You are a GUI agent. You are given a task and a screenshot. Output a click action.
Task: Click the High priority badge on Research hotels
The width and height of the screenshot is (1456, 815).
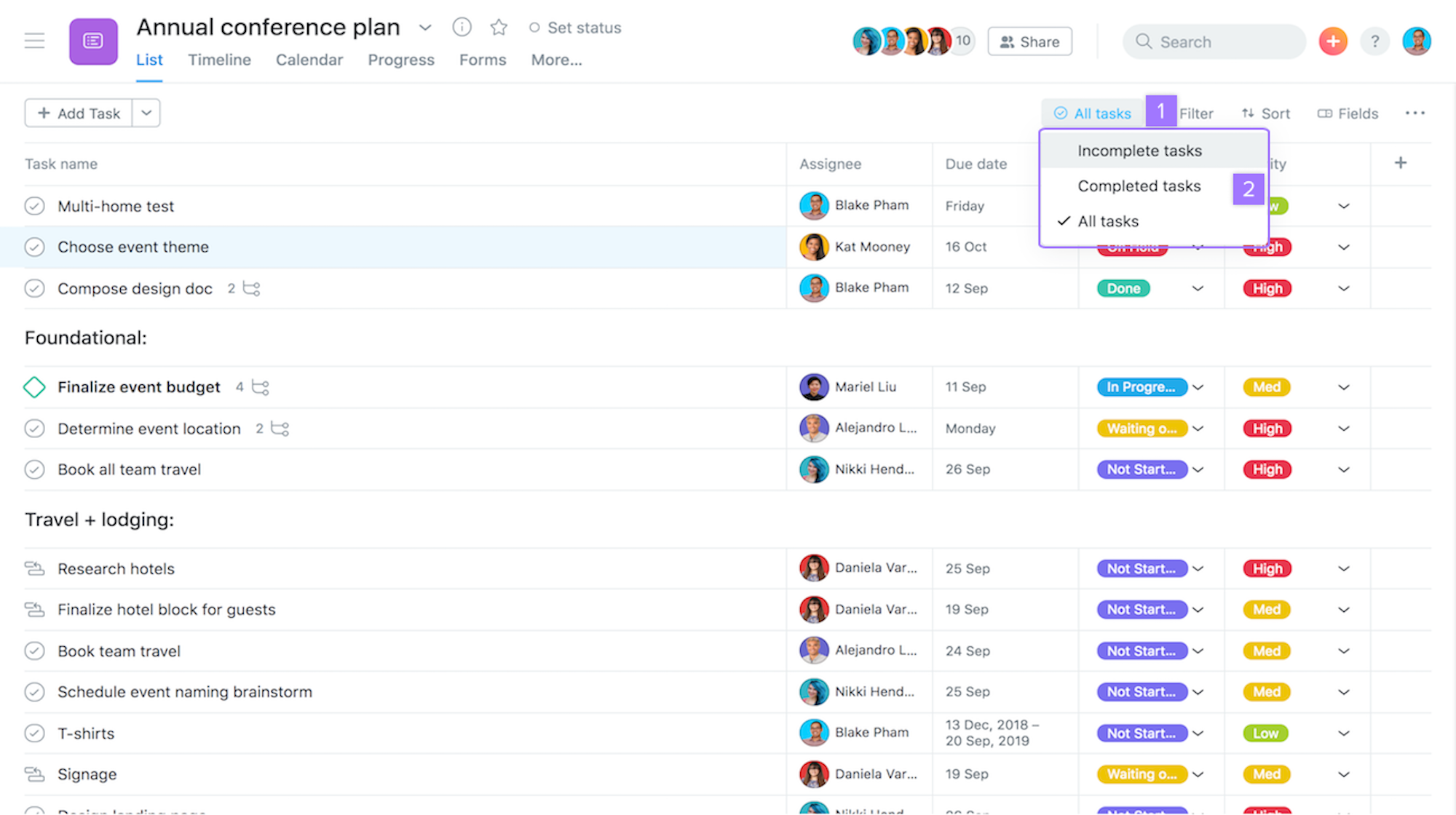(x=1267, y=568)
